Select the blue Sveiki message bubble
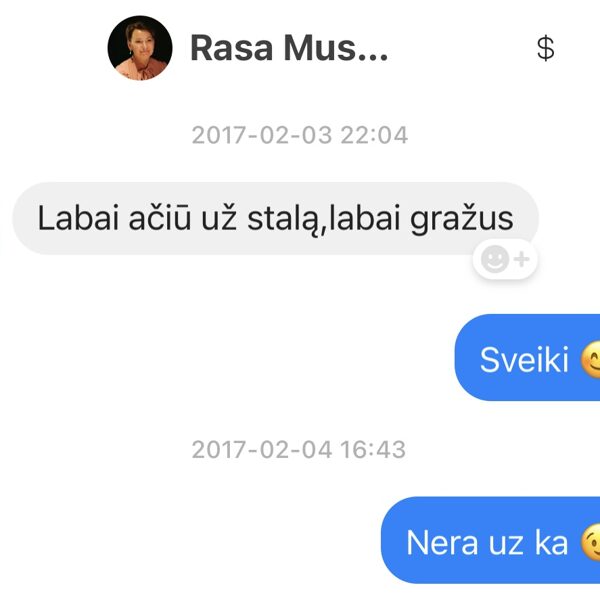The width and height of the screenshot is (600, 600). [x=527, y=357]
